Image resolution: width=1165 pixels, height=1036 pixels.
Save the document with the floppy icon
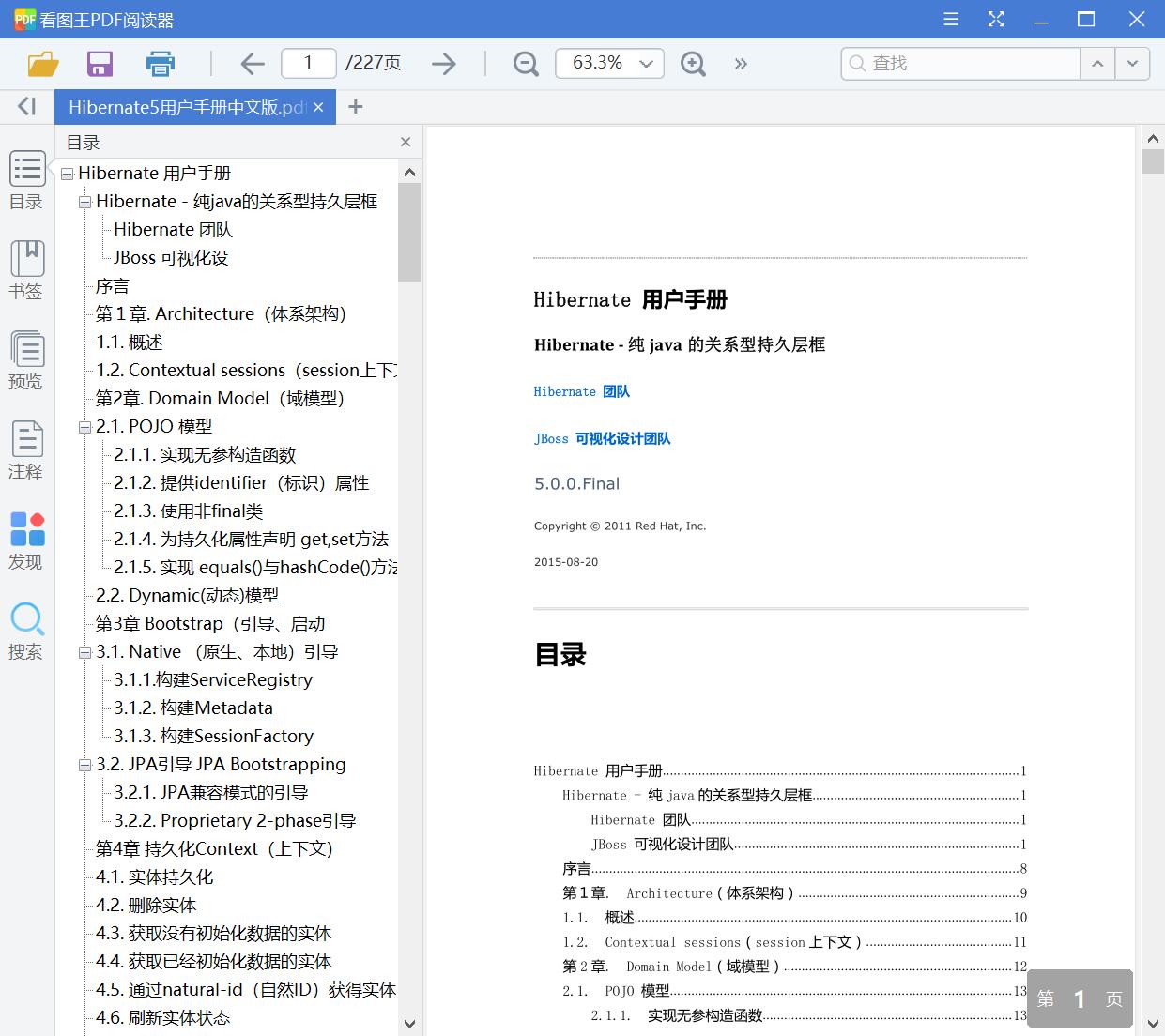pyautogui.click(x=100, y=64)
